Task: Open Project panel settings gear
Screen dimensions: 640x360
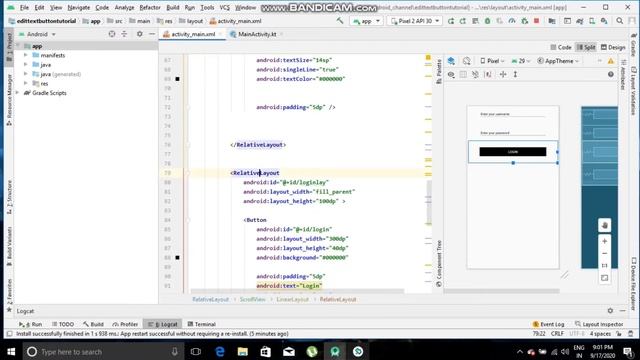Action: [x=140, y=34]
